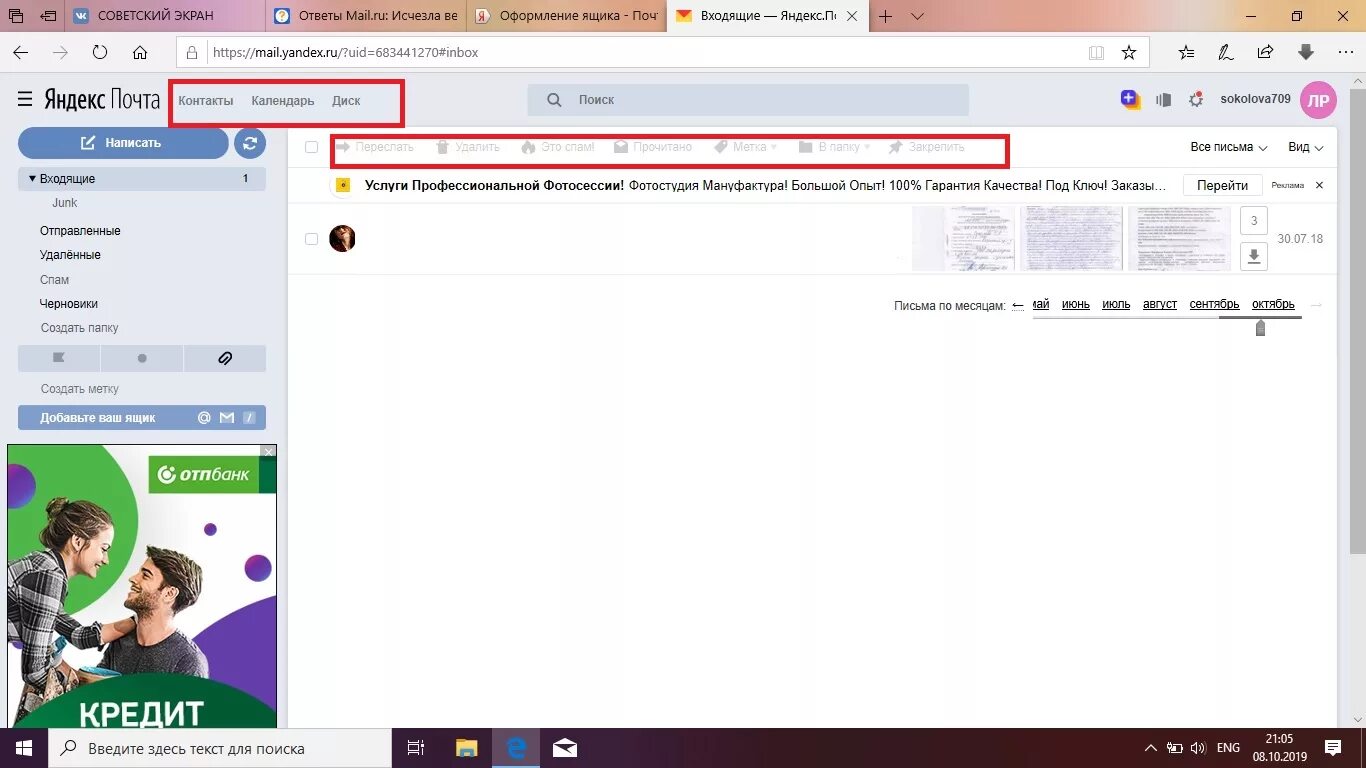The height and width of the screenshot is (768, 1366).
Task: Open the Черновики folder
Action: [69, 304]
